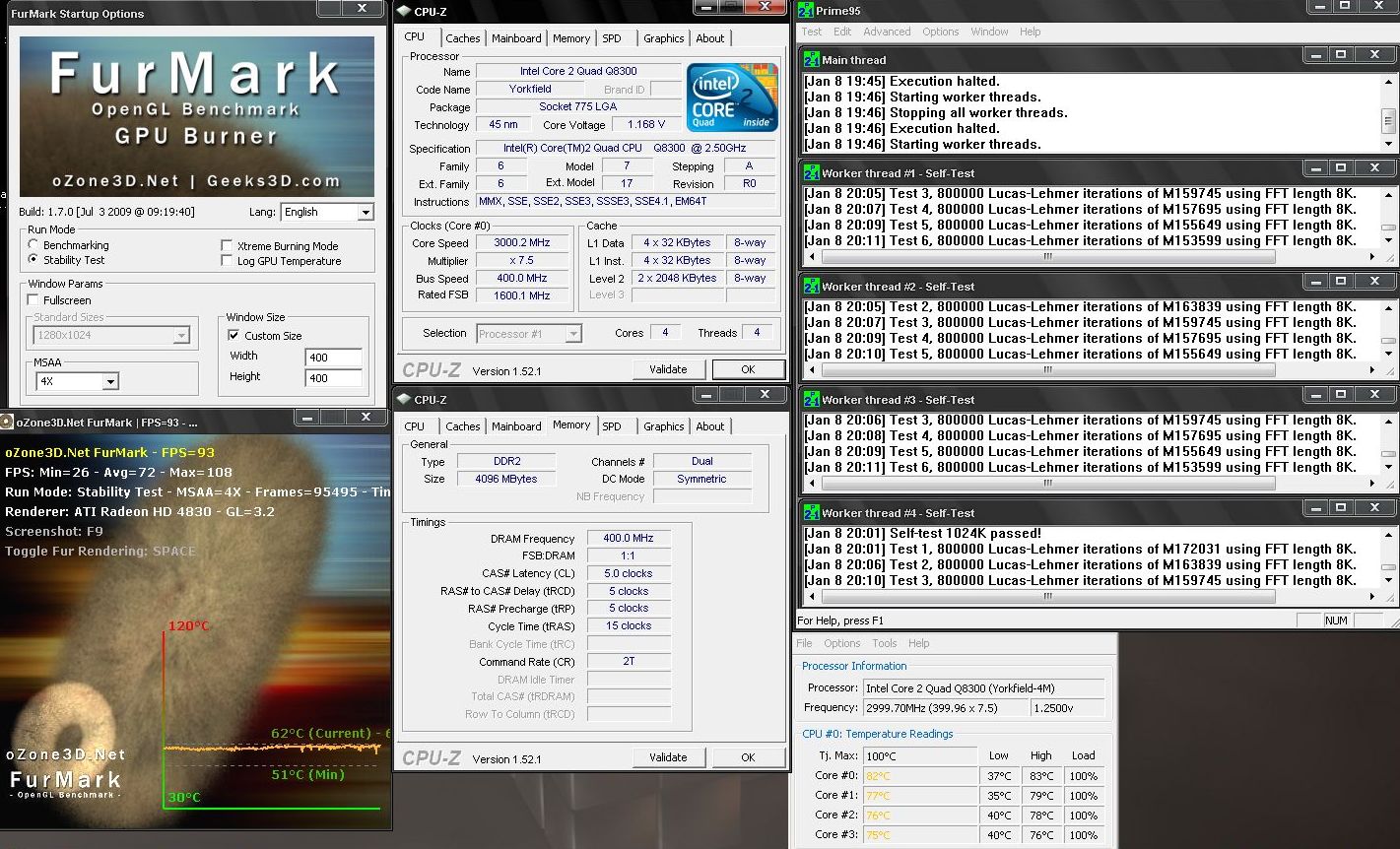The height and width of the screenshot is (849, 1400).
Task: Click the Worker thread #1 window icon
Action: coord(812,172)
